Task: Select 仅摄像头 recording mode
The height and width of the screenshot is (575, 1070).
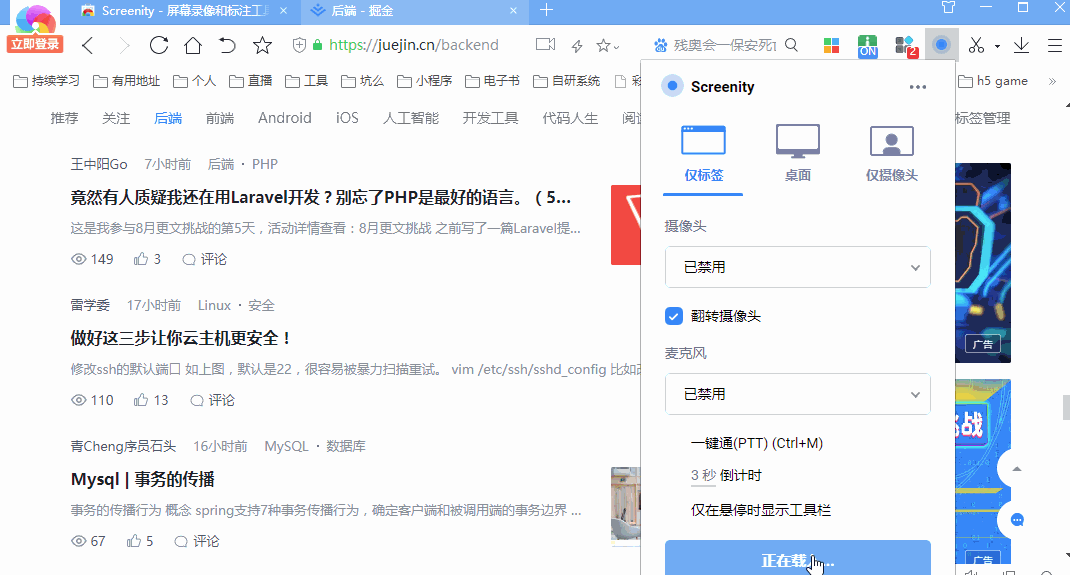Action: pos(891,154)
